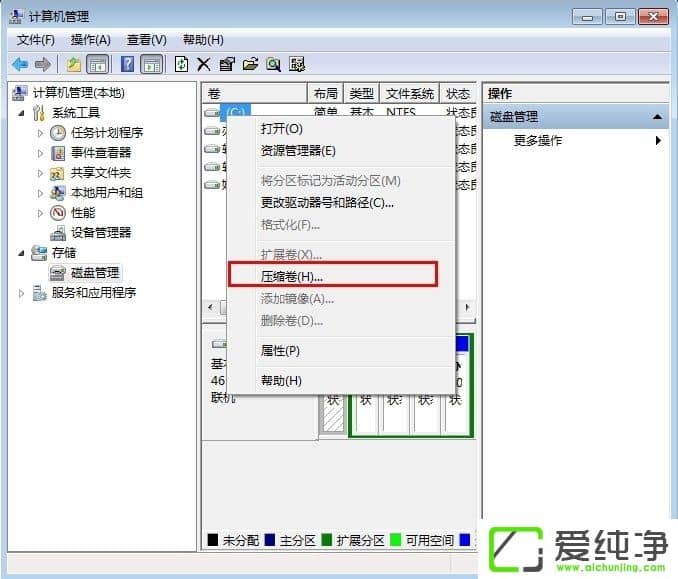Image resolution: width=678 pixels, height=579 pixels.
Task: Click the up one level folder icon
Action: 73,64
